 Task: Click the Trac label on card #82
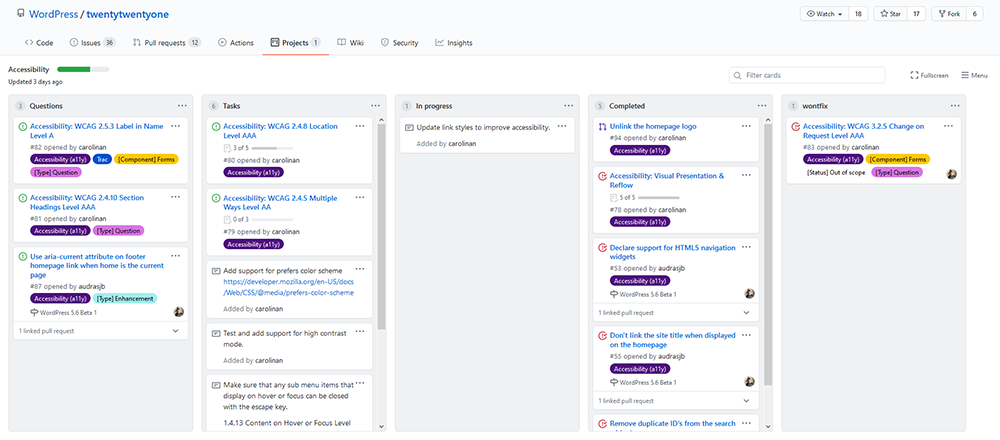pos(102,159)
